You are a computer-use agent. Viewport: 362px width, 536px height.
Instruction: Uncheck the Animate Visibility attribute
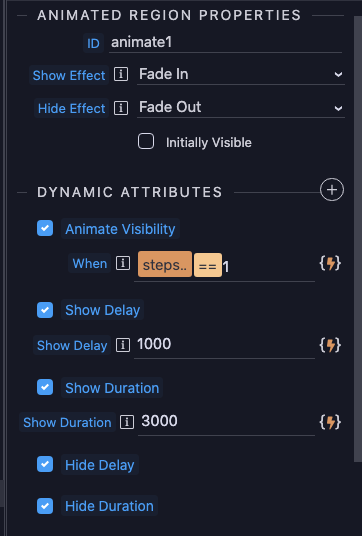(45, 228)
